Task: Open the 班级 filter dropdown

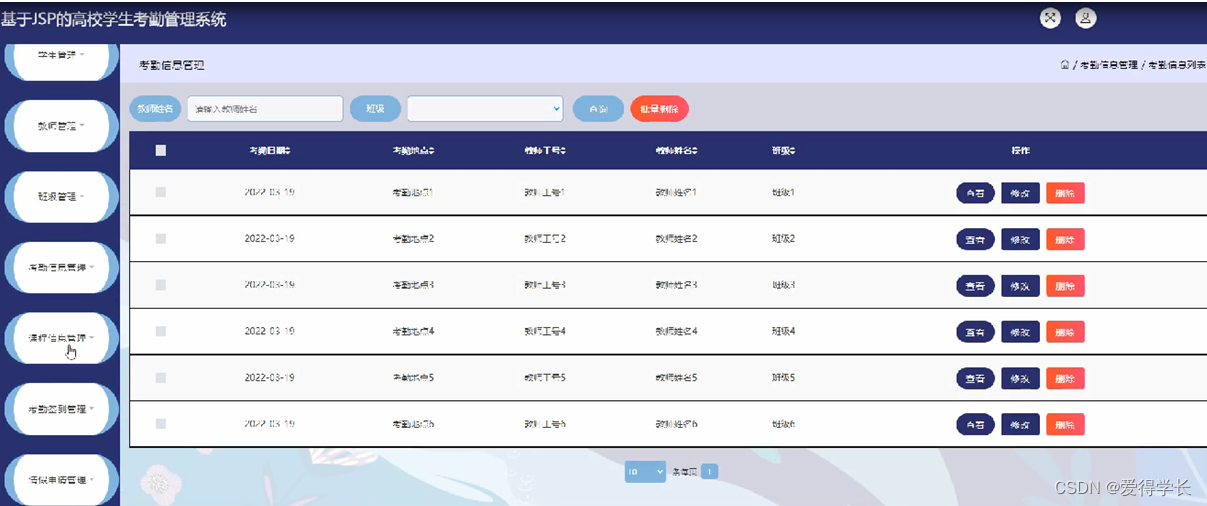Action: [485, 108]
